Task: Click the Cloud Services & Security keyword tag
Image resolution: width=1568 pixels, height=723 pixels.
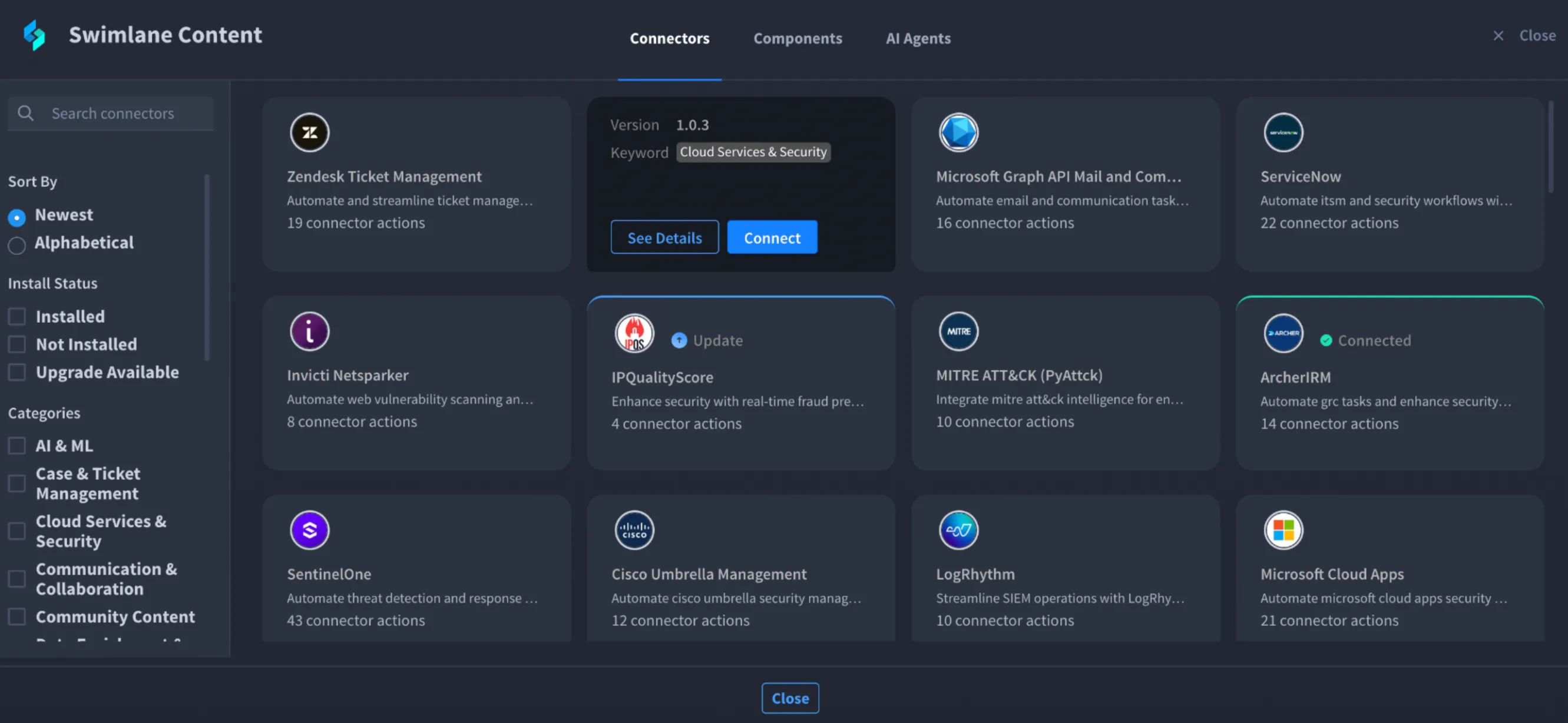Action: point(753,152)
